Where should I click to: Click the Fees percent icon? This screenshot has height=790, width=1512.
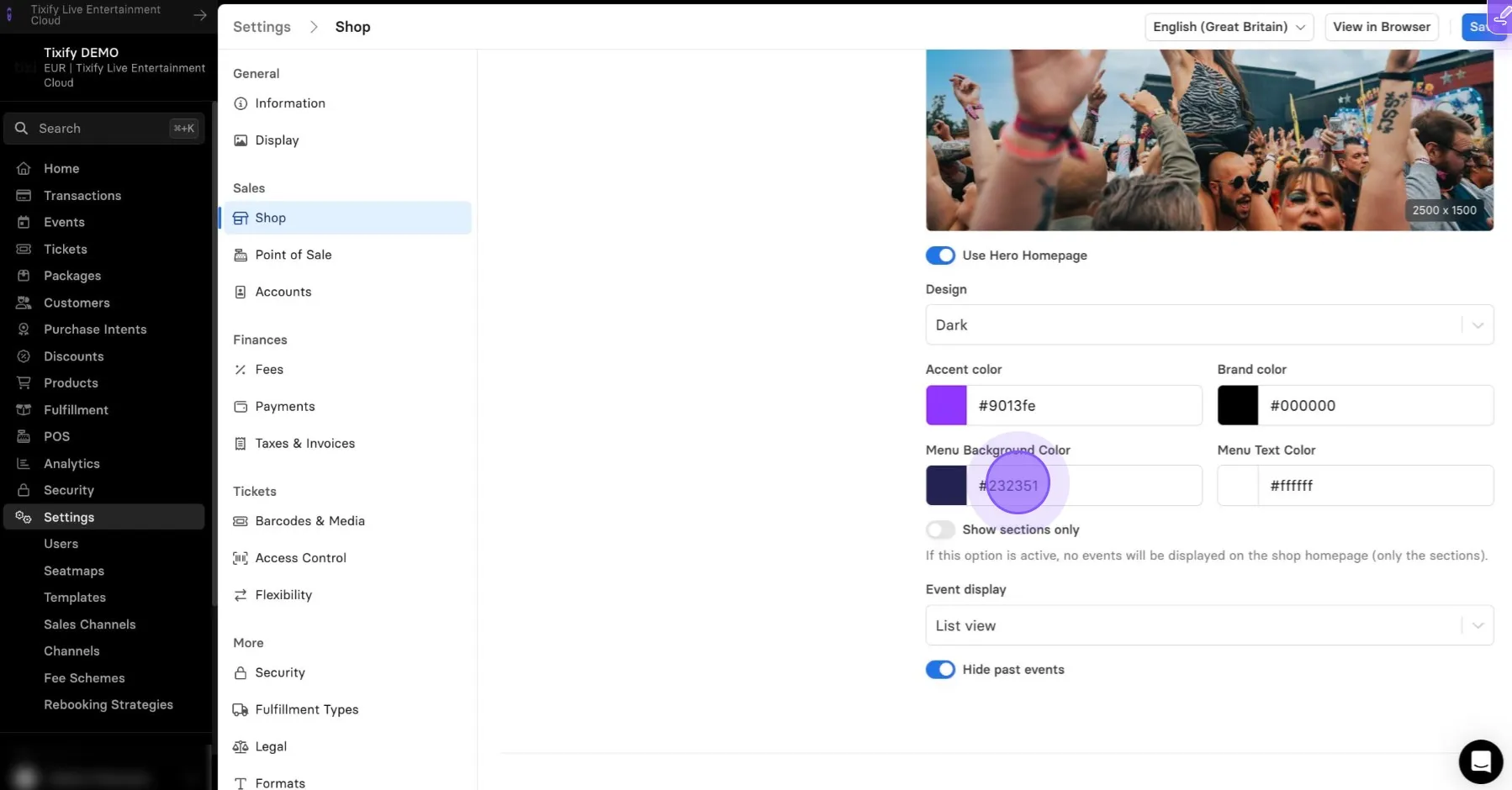tap(241, 369)
